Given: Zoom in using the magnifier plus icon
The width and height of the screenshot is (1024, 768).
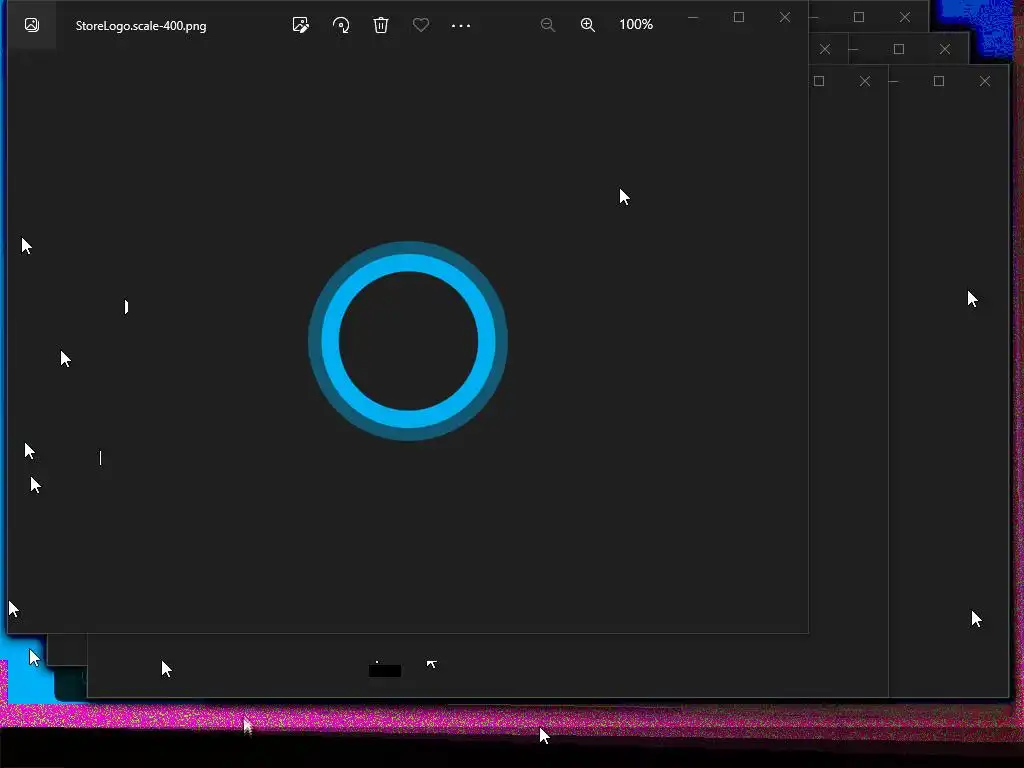Looking at the screenshot, I should [588, 25].
